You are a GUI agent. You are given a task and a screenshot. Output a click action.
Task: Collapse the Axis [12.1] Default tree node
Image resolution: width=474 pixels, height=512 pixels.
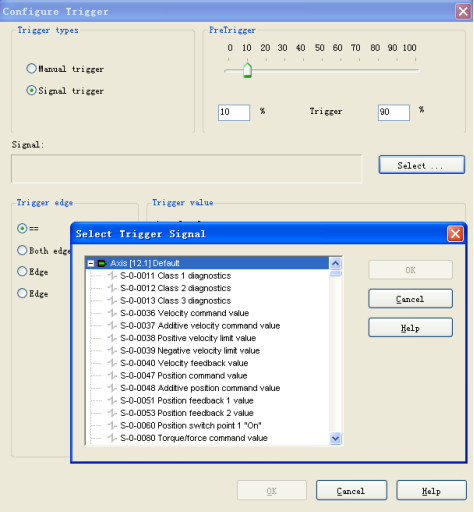point(91,264)
